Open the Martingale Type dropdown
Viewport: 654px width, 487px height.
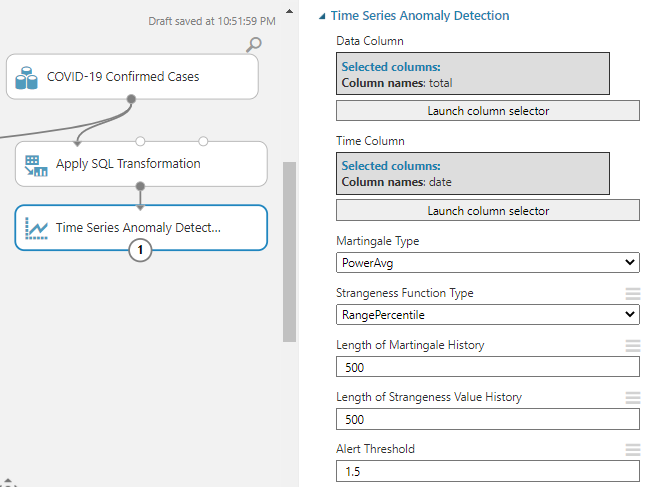[x=488, y=262]
